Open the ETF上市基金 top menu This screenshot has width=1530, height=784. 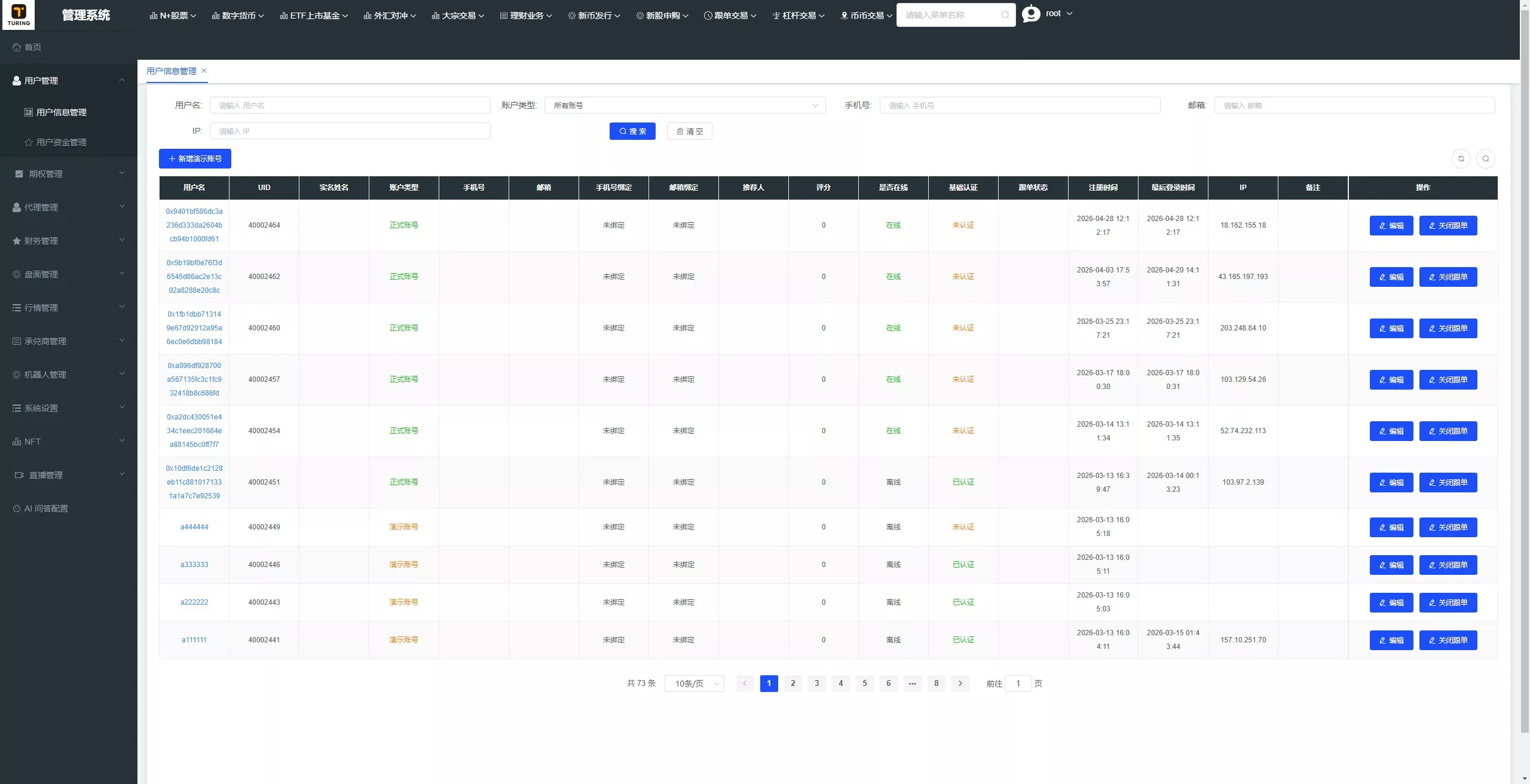pyautogui.click(x=314, y=16)
